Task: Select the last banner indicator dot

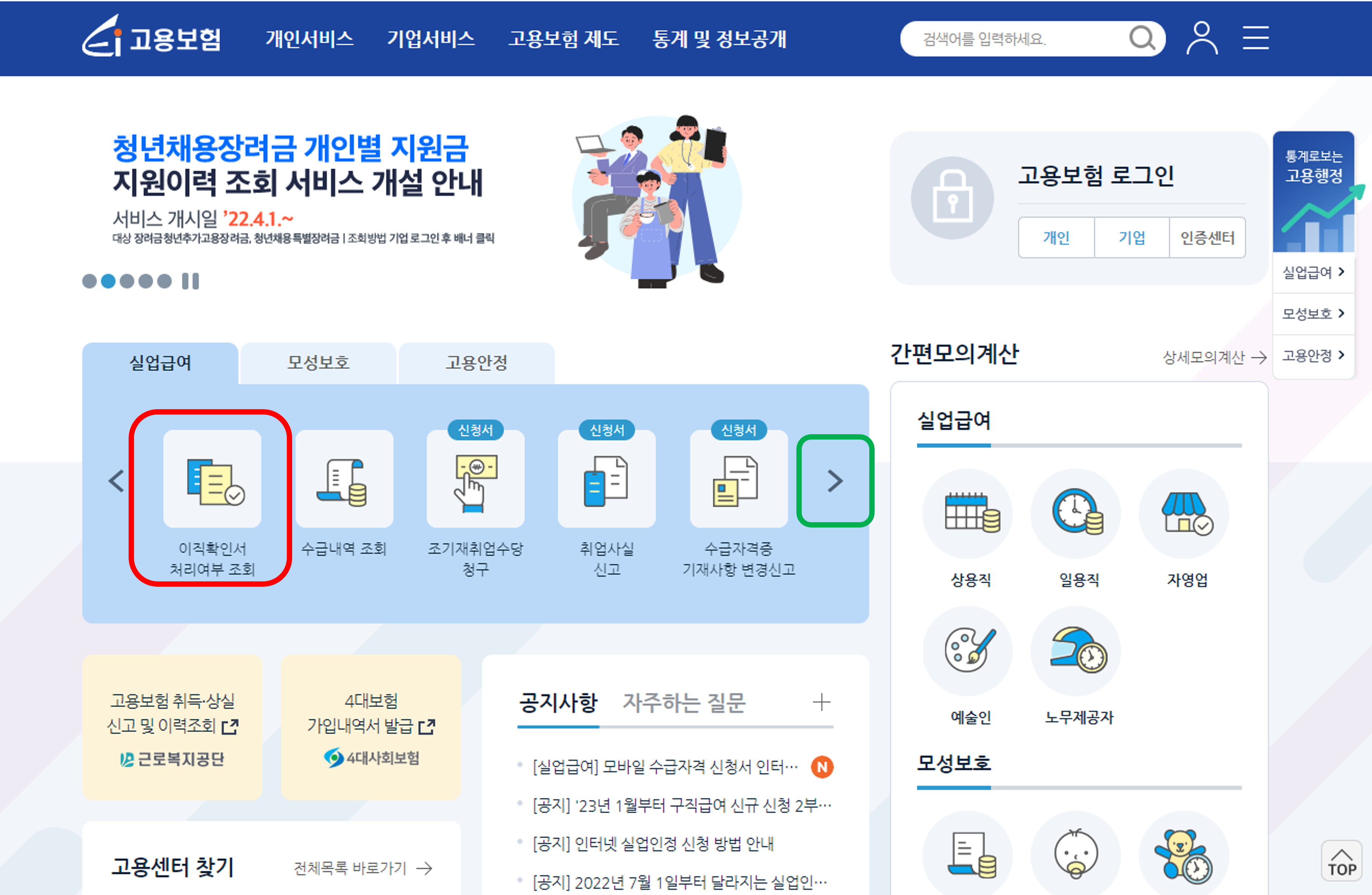Action: coord(164,281)
